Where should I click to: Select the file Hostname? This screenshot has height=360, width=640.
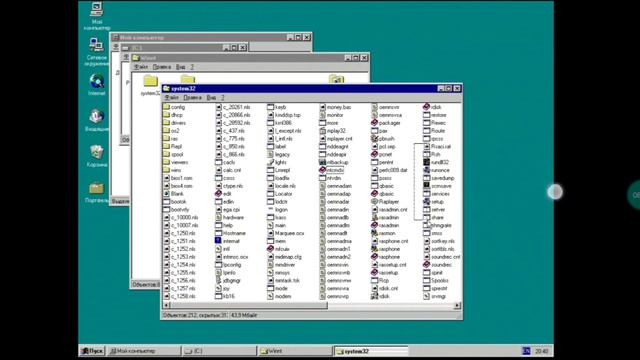(x=230, y=233)
